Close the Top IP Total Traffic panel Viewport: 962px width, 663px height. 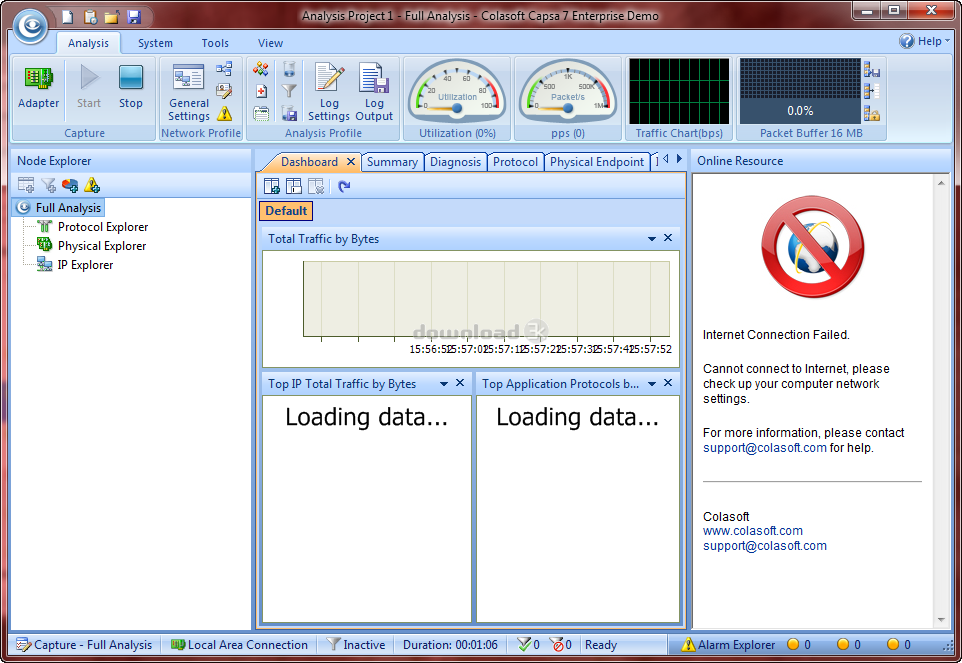tap(460, 383)
